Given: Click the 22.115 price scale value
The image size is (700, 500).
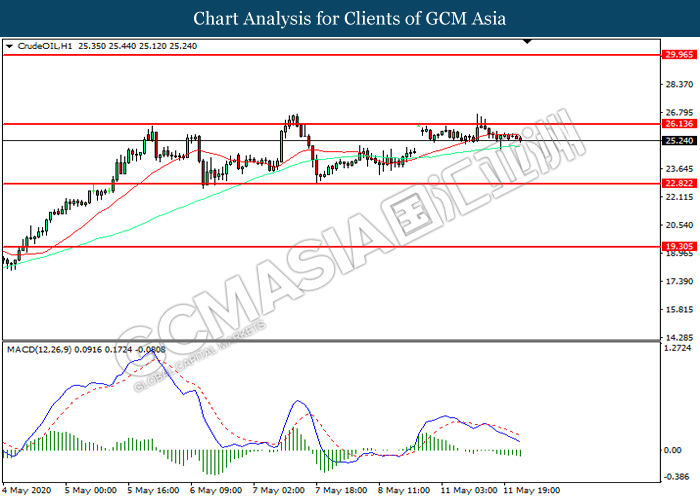Looking at the screenshot, I should (679, 197).
